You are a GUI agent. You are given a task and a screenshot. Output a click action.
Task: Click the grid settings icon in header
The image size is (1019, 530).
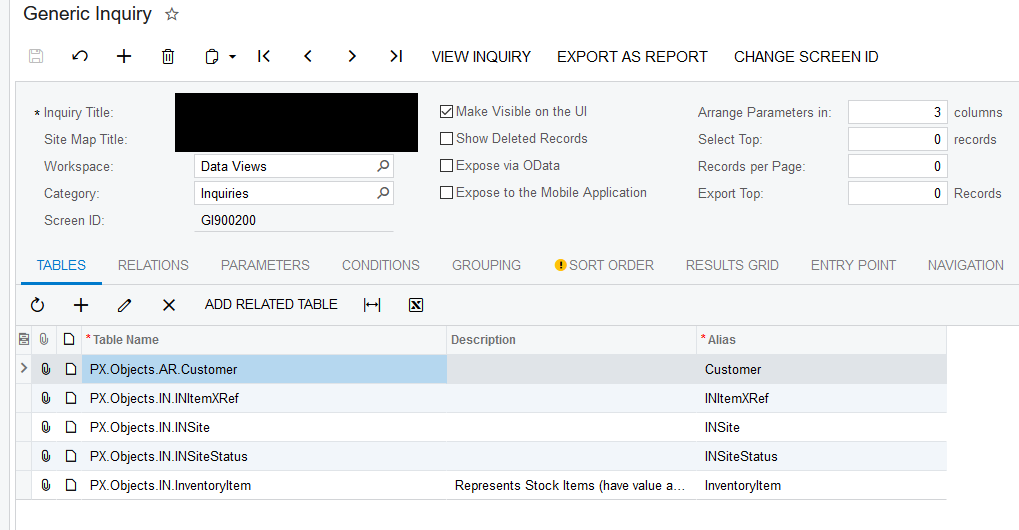point(24,339)
